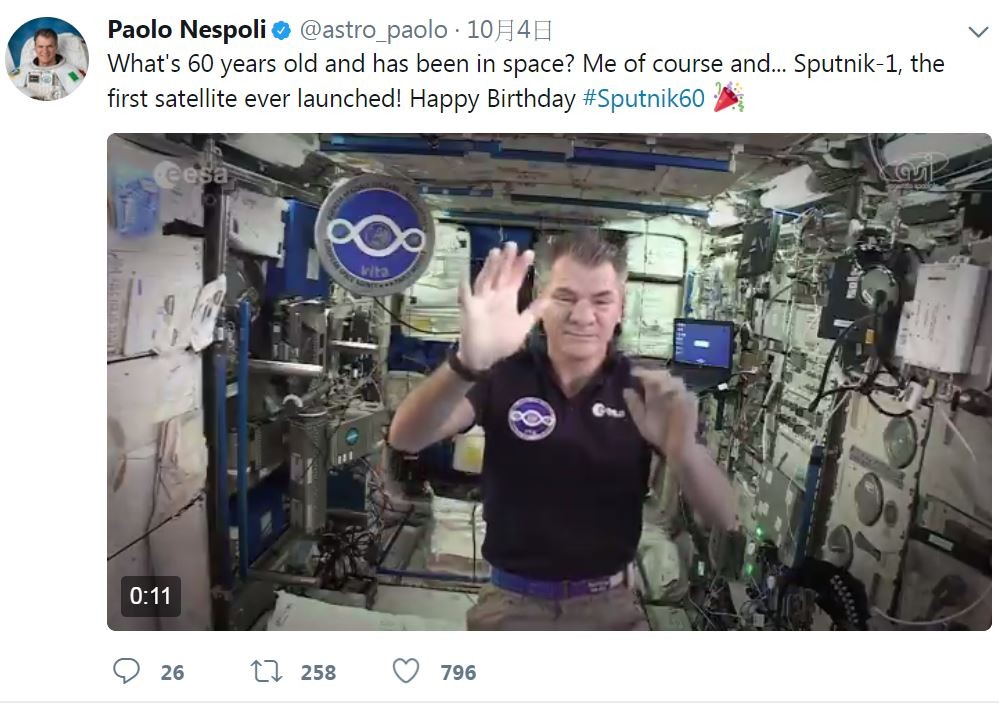
Task: Open the #Sputnik60 hashtag
Action: (643, 99)
